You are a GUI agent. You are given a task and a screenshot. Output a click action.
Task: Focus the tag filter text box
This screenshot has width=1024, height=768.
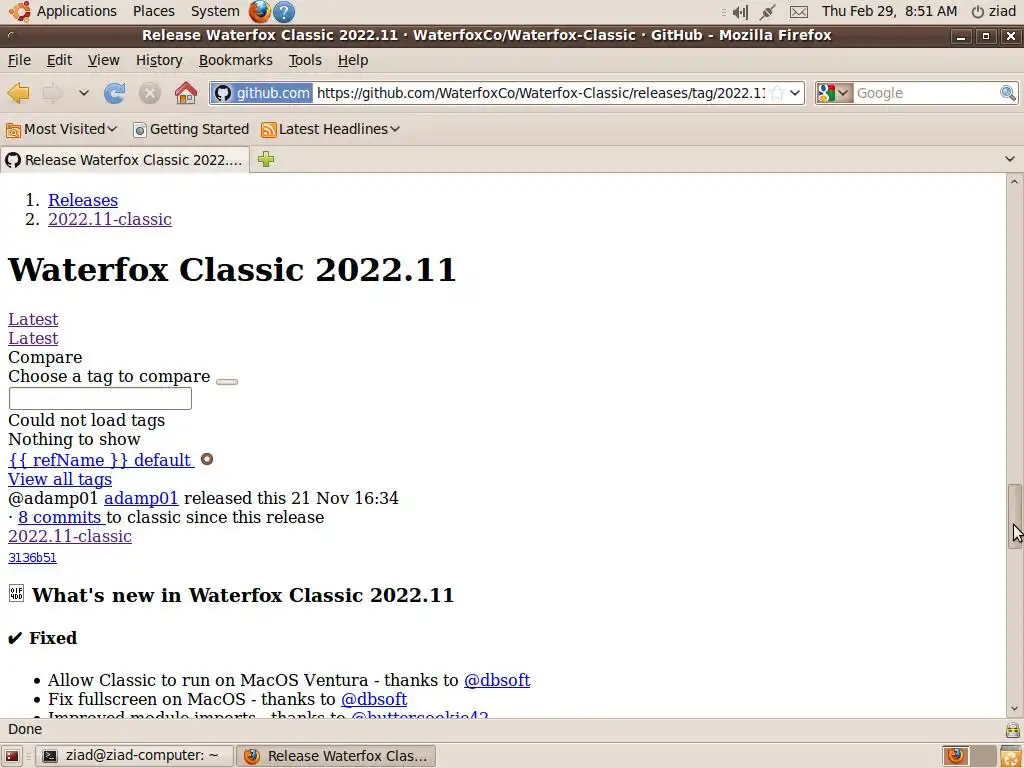(100, 398)
